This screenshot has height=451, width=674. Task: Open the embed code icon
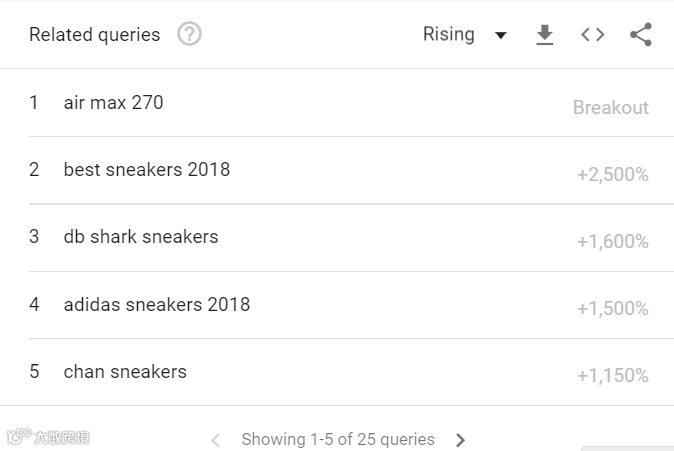(592, 35)
